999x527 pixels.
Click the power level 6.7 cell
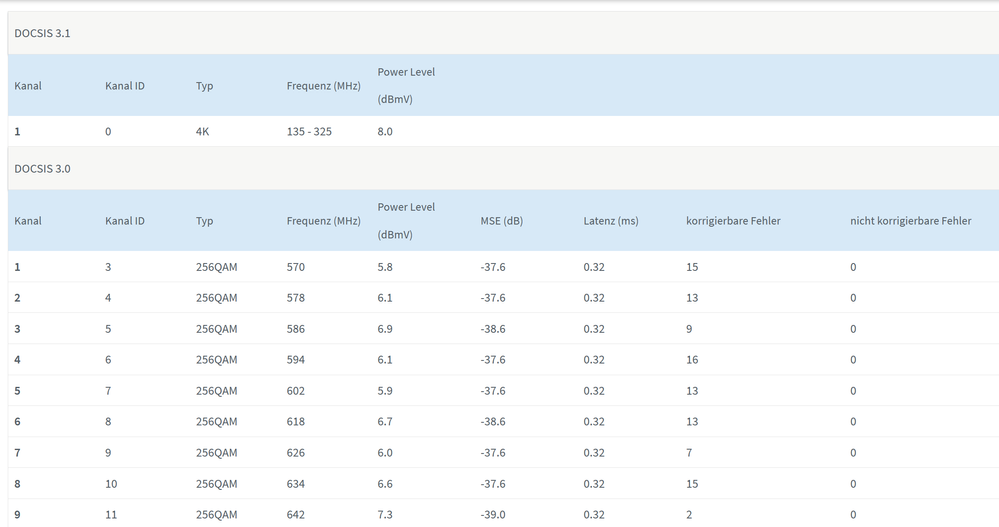(x=385, y=422)
